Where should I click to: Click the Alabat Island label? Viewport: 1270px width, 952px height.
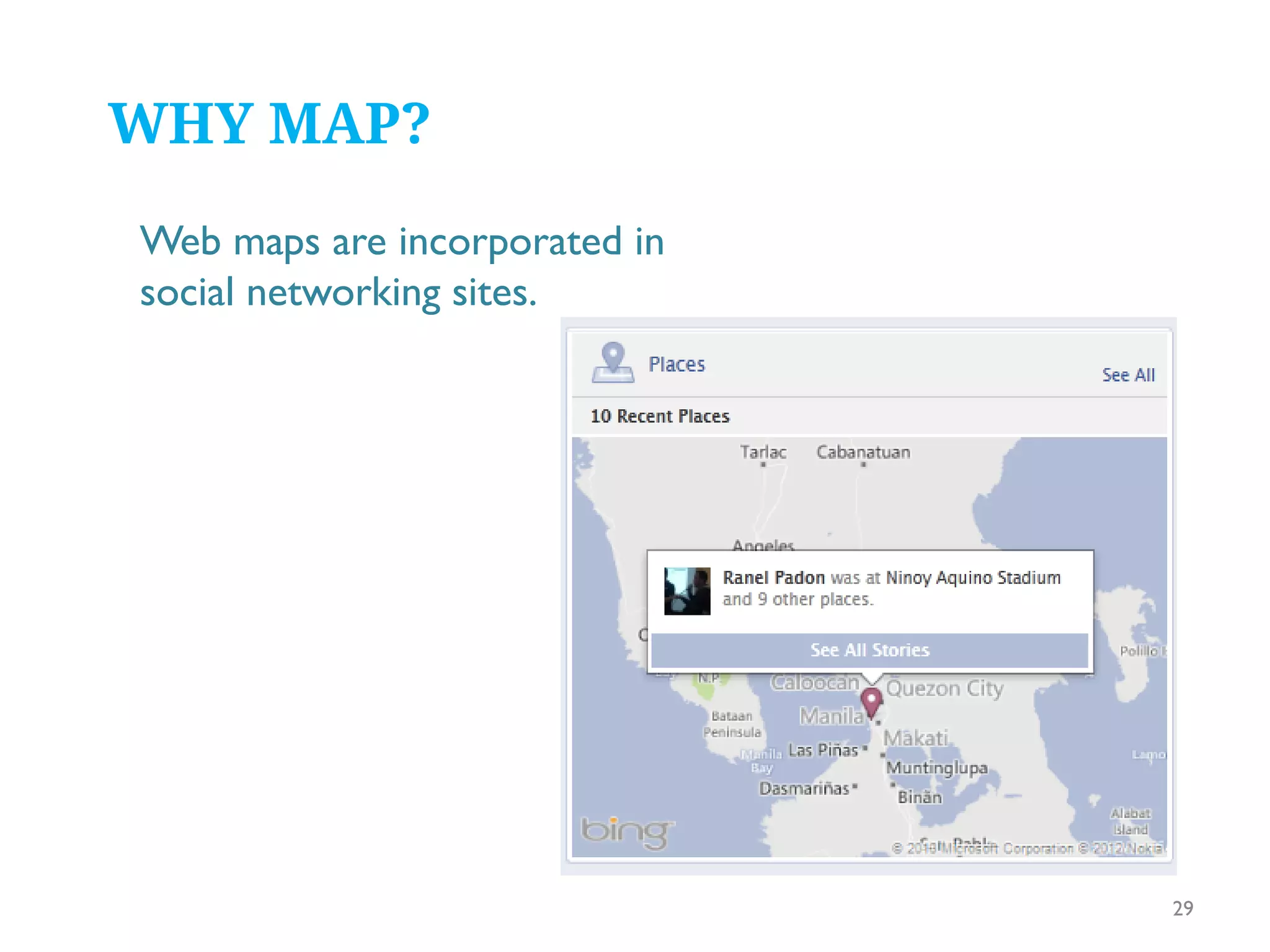(1130, 821)
